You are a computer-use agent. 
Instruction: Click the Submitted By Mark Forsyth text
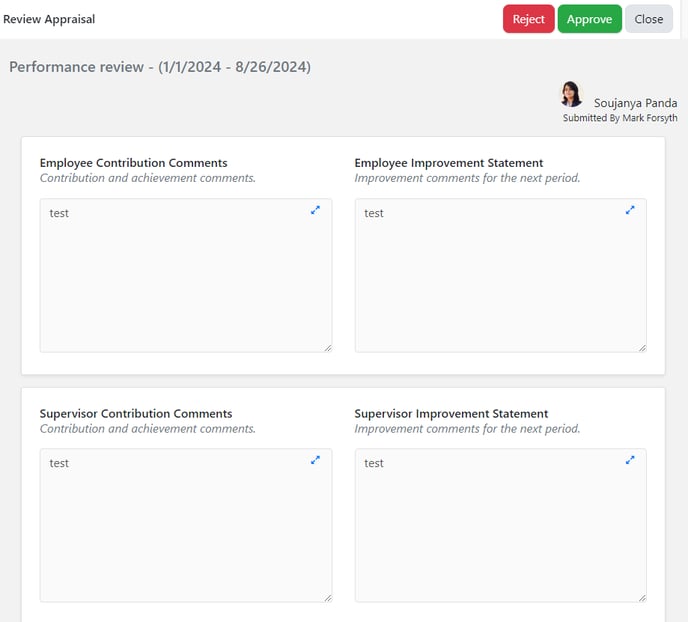pyautogui.click(x=620, y=118)
